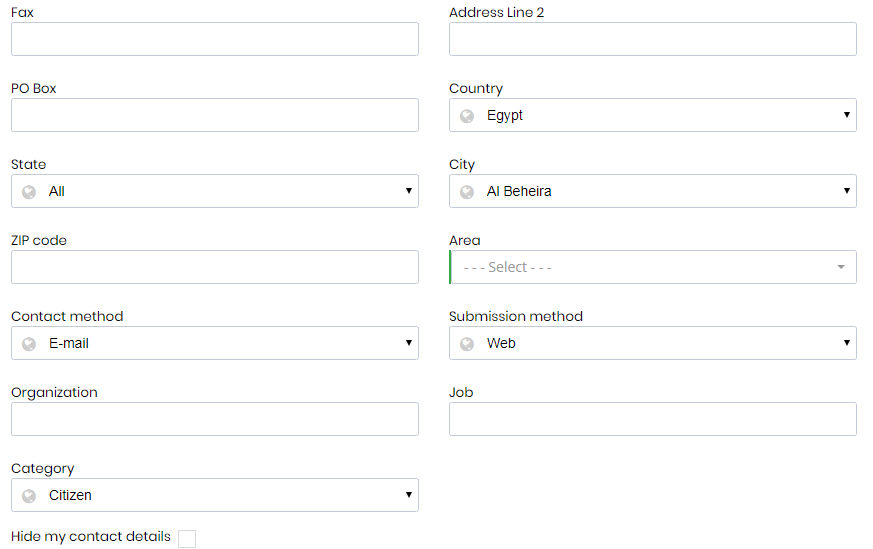Expand the Contact method E-mail dropdown arrow

coord(409,343)
